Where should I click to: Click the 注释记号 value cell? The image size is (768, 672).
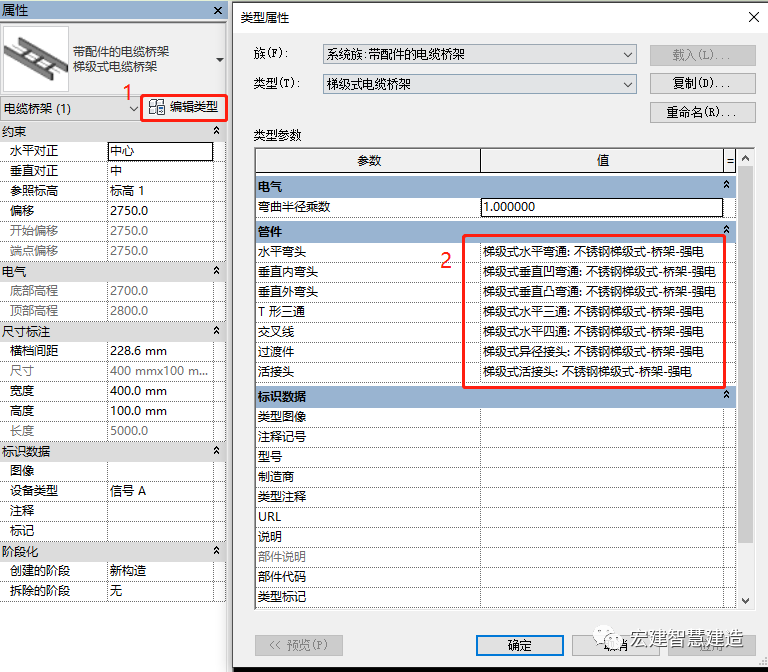coord(602,437)
